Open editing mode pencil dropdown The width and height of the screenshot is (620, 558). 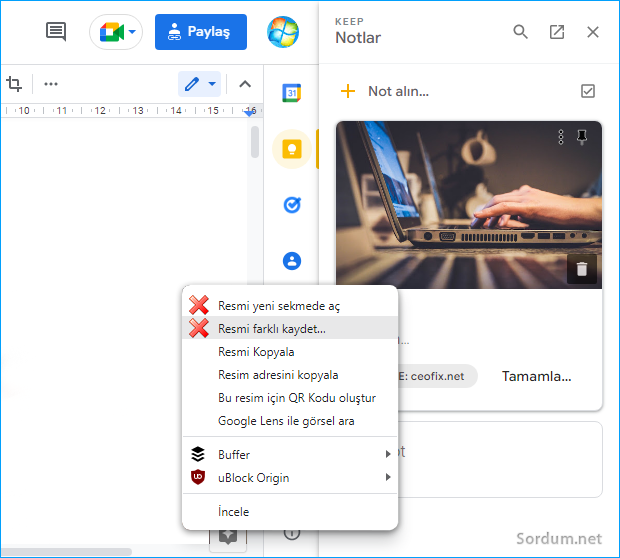tap(200, 84)
